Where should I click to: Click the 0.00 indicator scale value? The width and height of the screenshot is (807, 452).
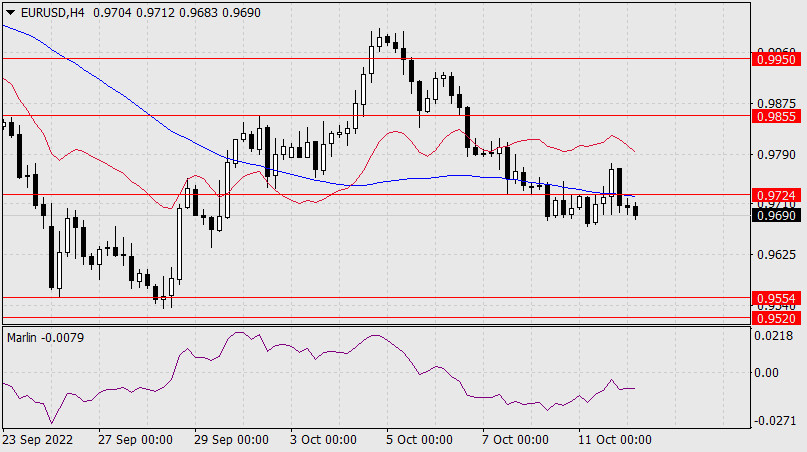[x=766, y=372]
